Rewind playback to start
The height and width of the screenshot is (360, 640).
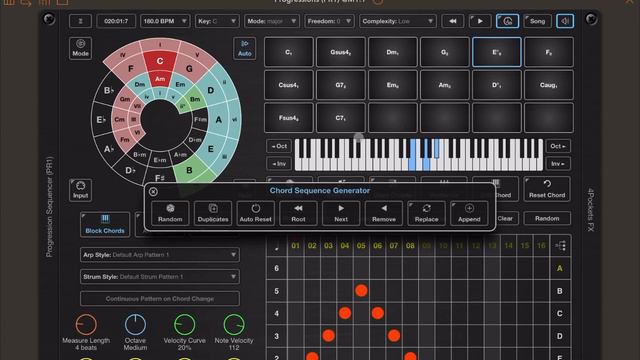[x=453, y=21]
